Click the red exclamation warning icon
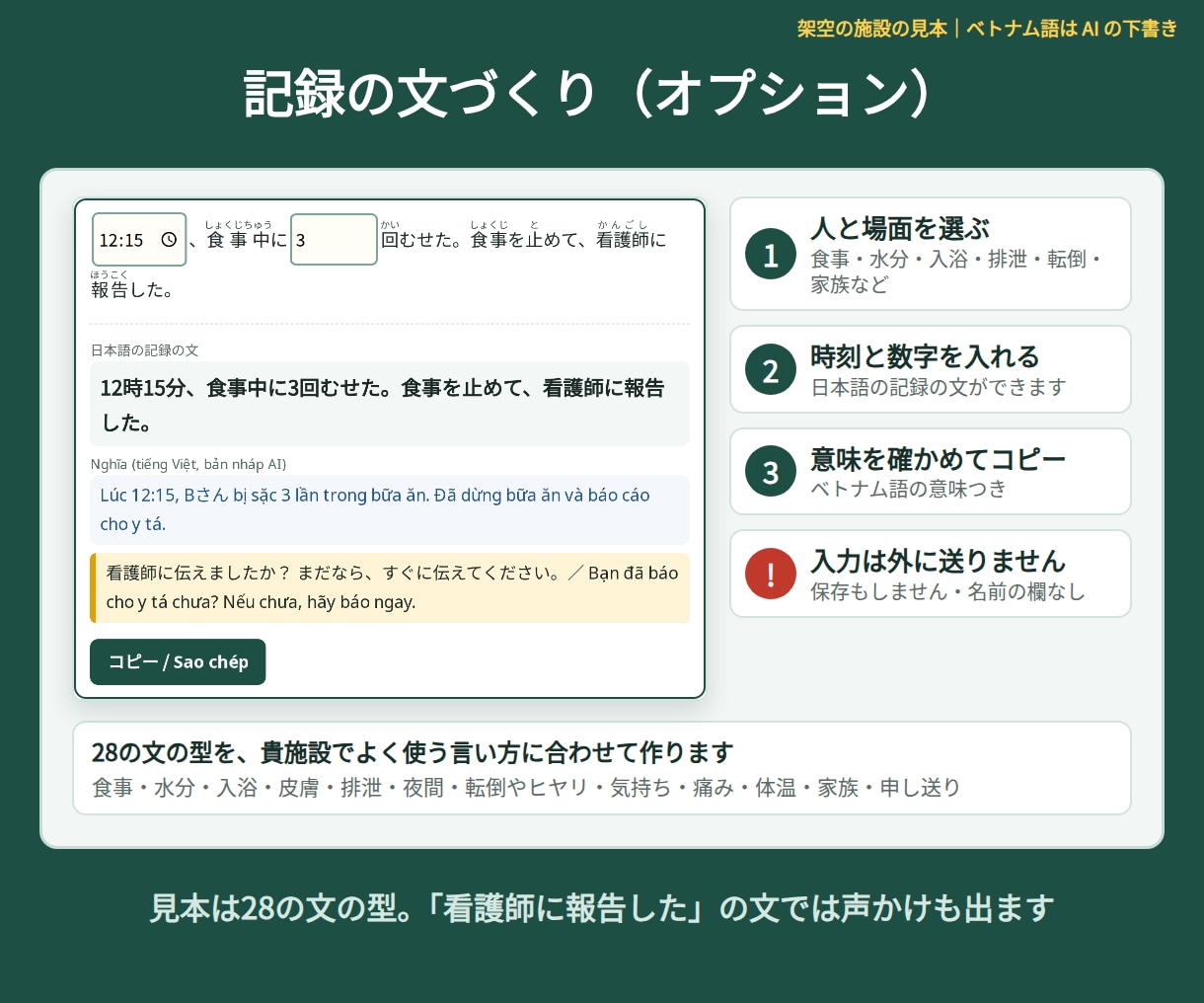 (x=771, y=574)
